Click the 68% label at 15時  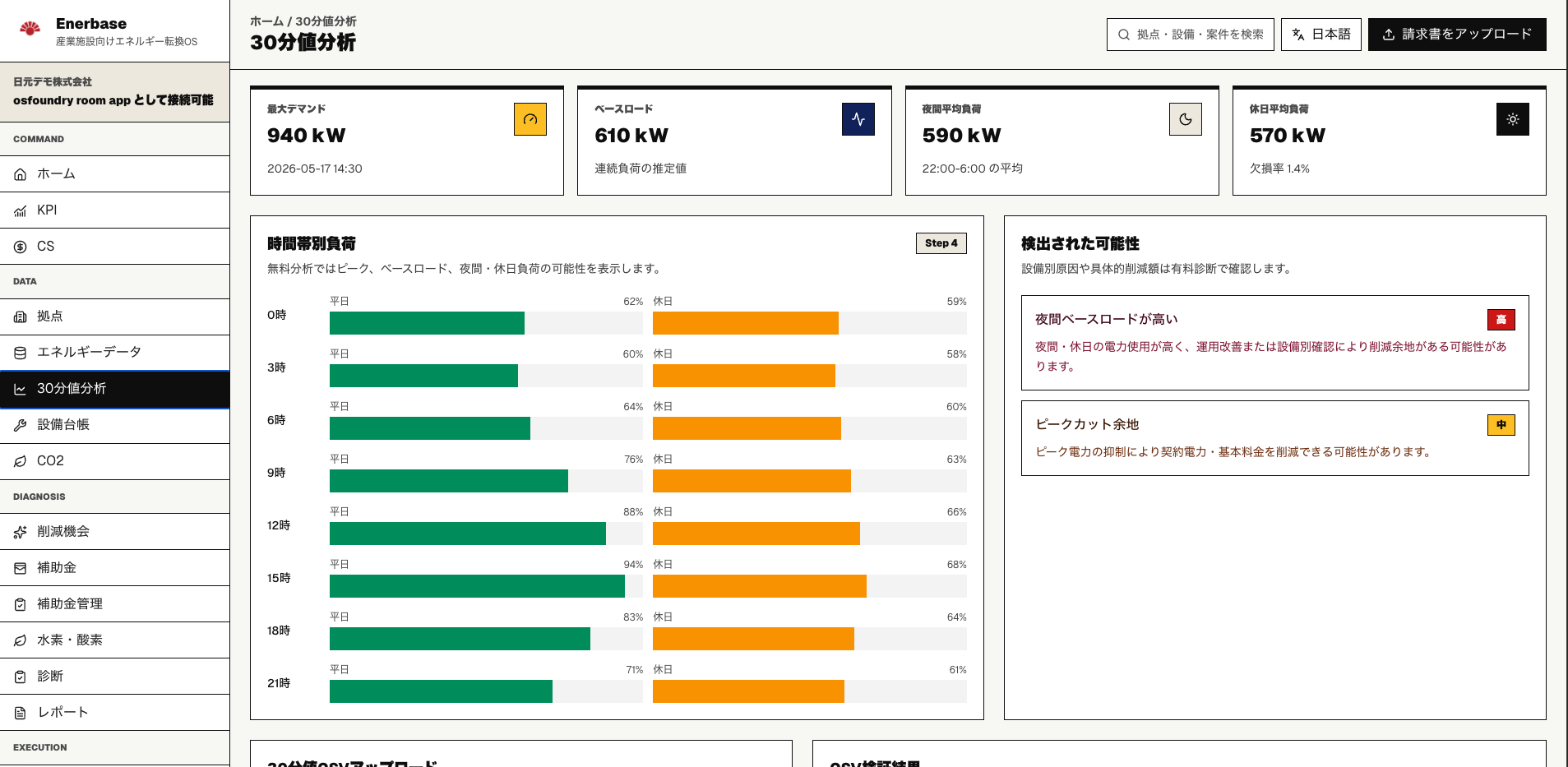(957, 565)
